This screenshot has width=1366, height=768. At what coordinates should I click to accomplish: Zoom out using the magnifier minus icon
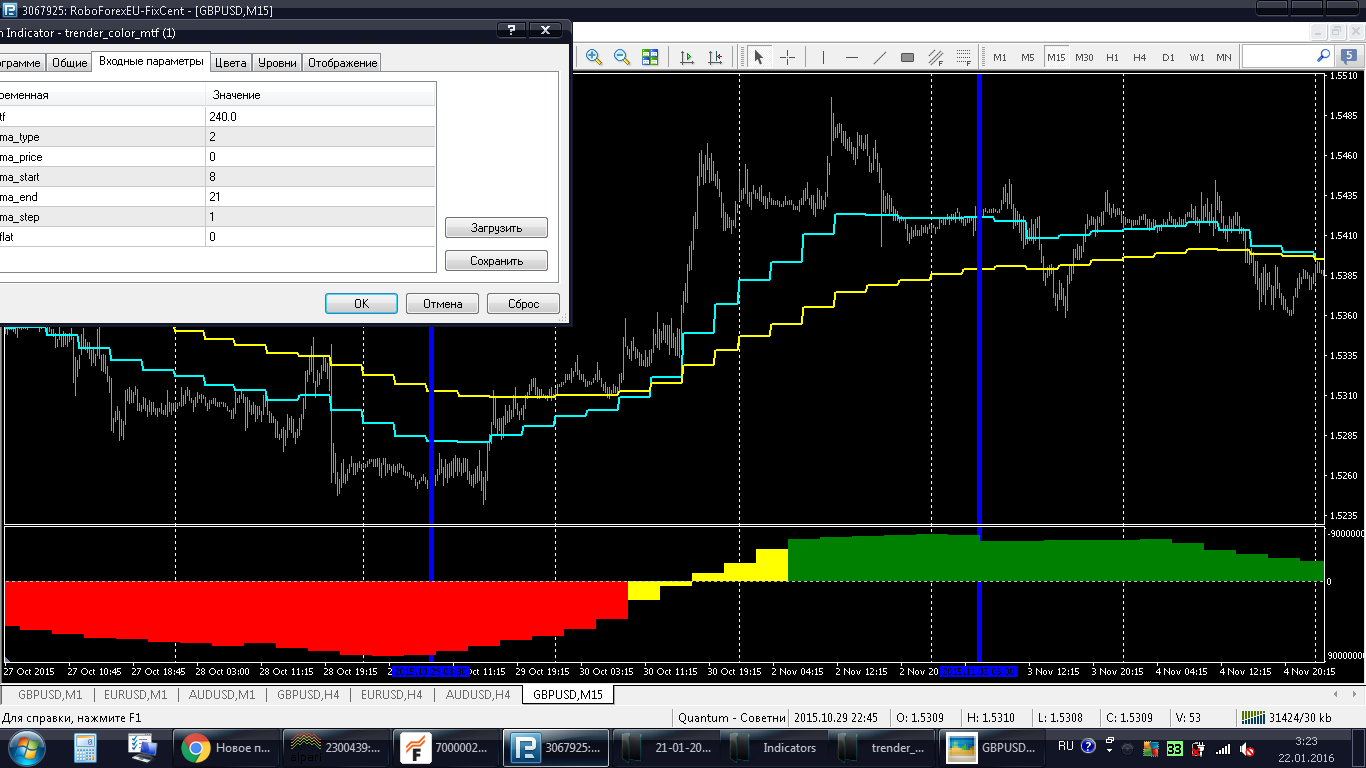pos(621,57)
